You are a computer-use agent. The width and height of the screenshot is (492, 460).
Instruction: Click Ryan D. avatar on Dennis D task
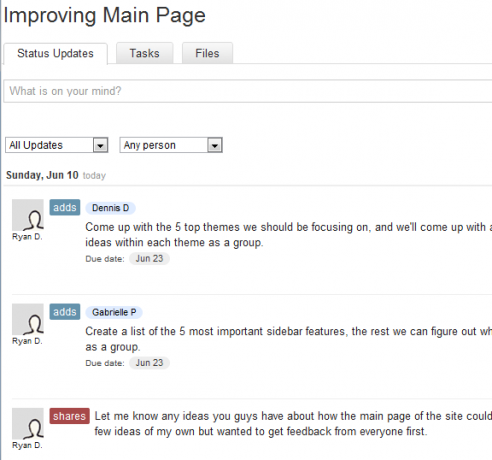(x=28, y=215)
